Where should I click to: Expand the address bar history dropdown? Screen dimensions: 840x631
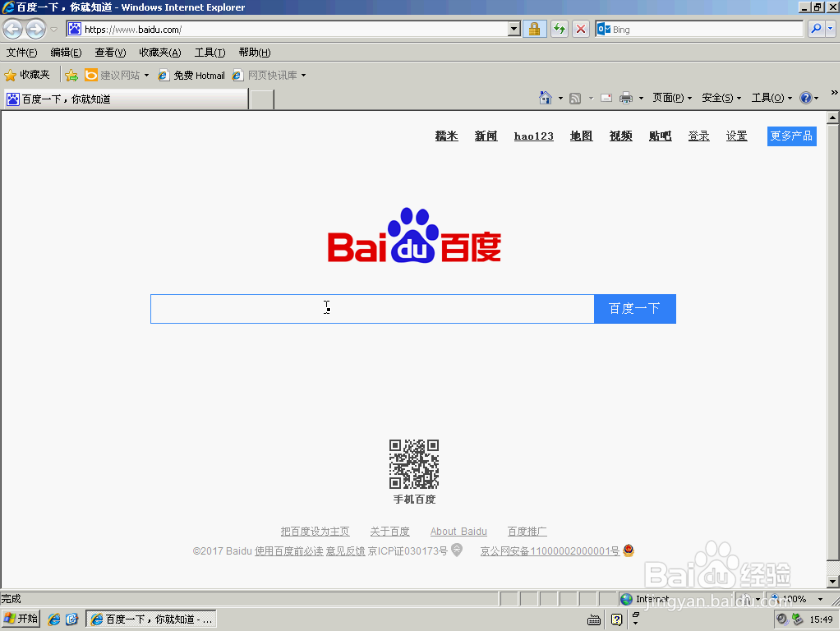514,29
